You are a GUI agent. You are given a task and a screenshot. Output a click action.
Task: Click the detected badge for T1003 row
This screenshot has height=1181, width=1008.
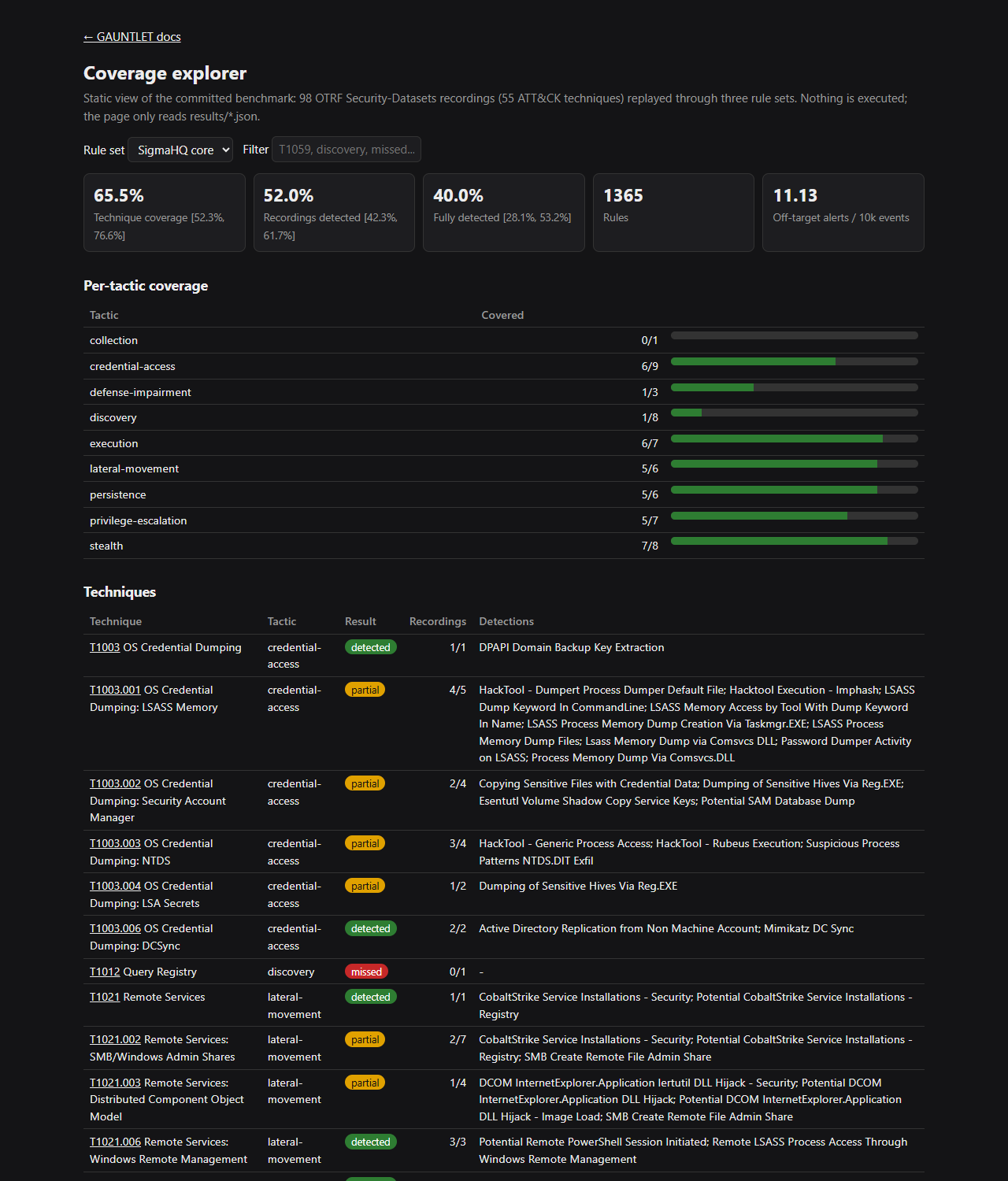pyautogui.click(x=371, y=647)
